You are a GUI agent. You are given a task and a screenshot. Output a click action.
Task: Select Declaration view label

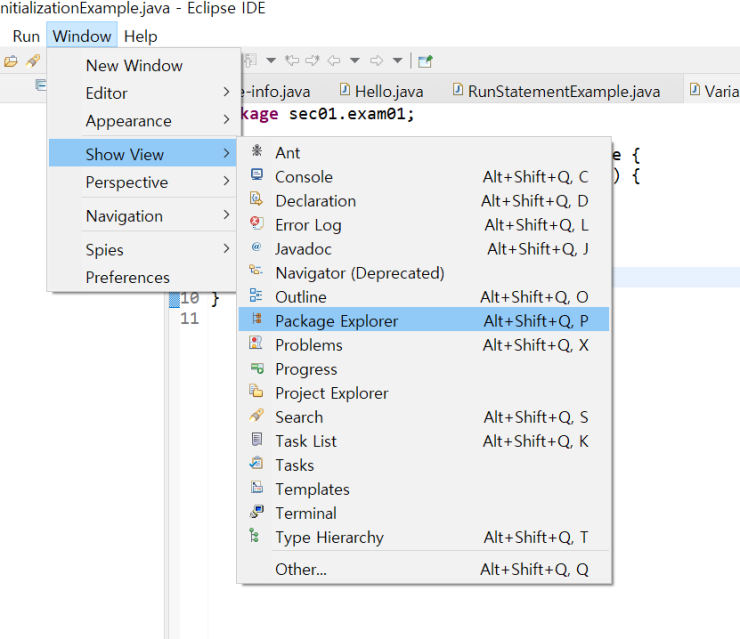[316, 201]
